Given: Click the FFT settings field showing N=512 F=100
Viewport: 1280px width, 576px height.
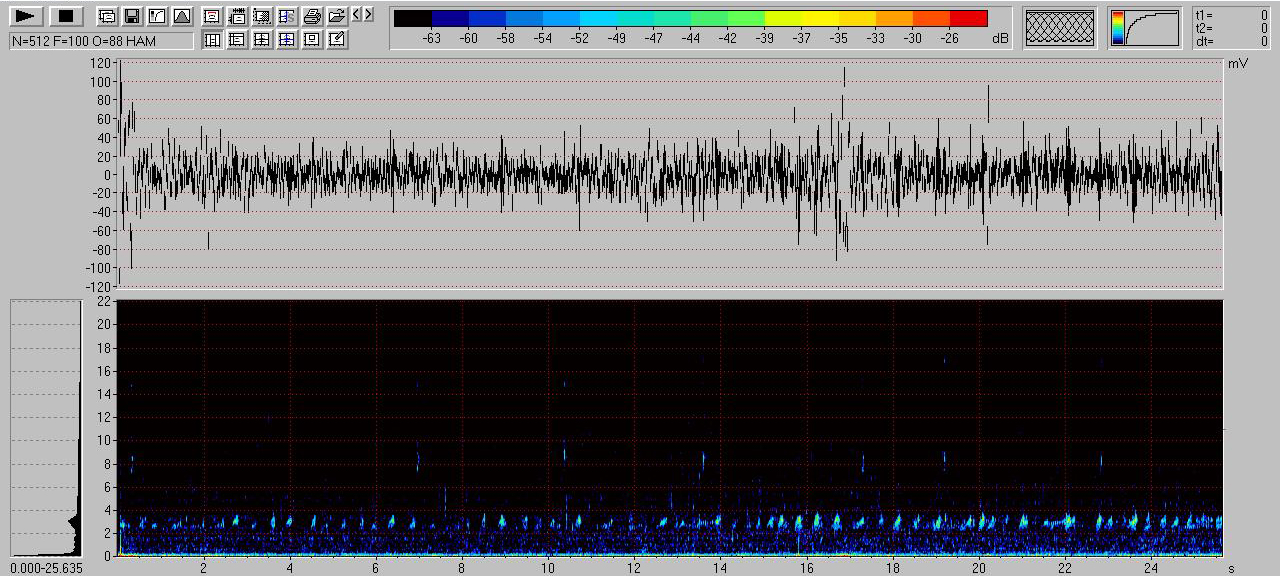Looking at the screenshot, I should click(101, 40).
